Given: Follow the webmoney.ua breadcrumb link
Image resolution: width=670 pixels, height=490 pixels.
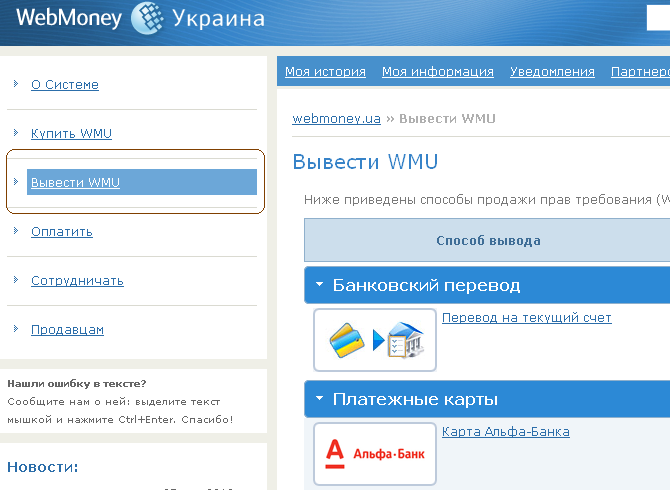Looking at the screenshot, I should coord(336,118).
